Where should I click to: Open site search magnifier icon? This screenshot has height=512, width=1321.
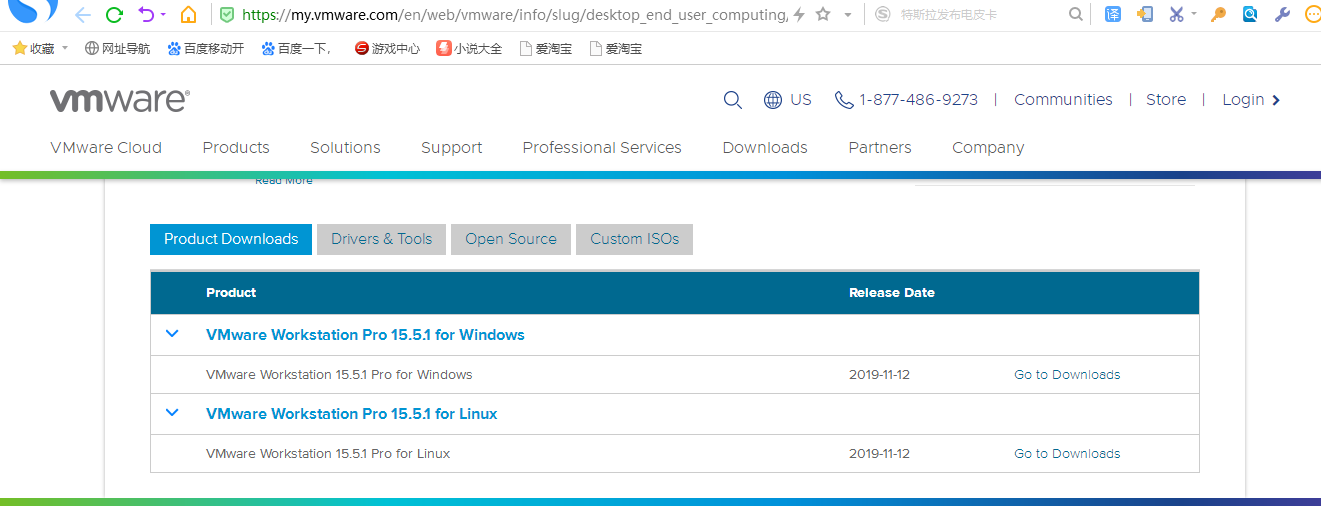pos(733,100)
